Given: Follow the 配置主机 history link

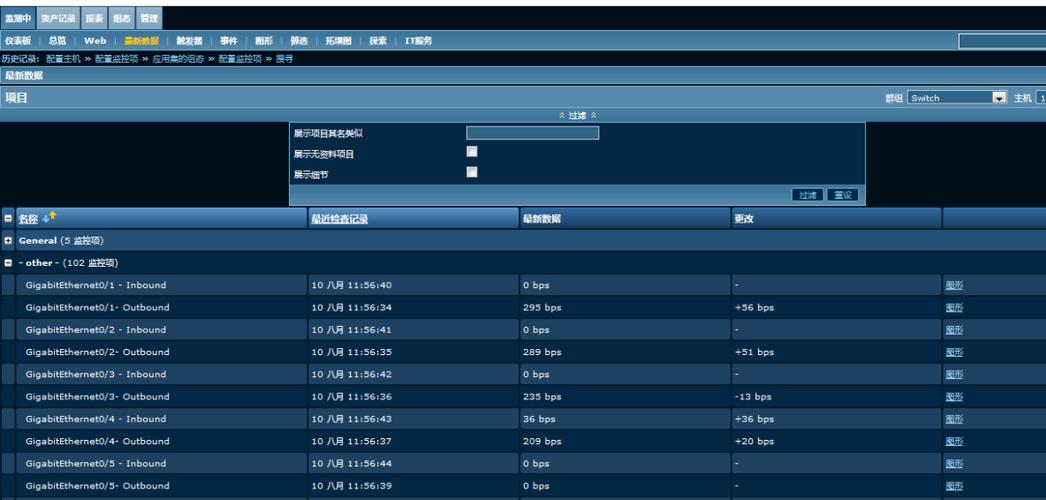Looking at the screenshot, I should (x=63, y=59).
